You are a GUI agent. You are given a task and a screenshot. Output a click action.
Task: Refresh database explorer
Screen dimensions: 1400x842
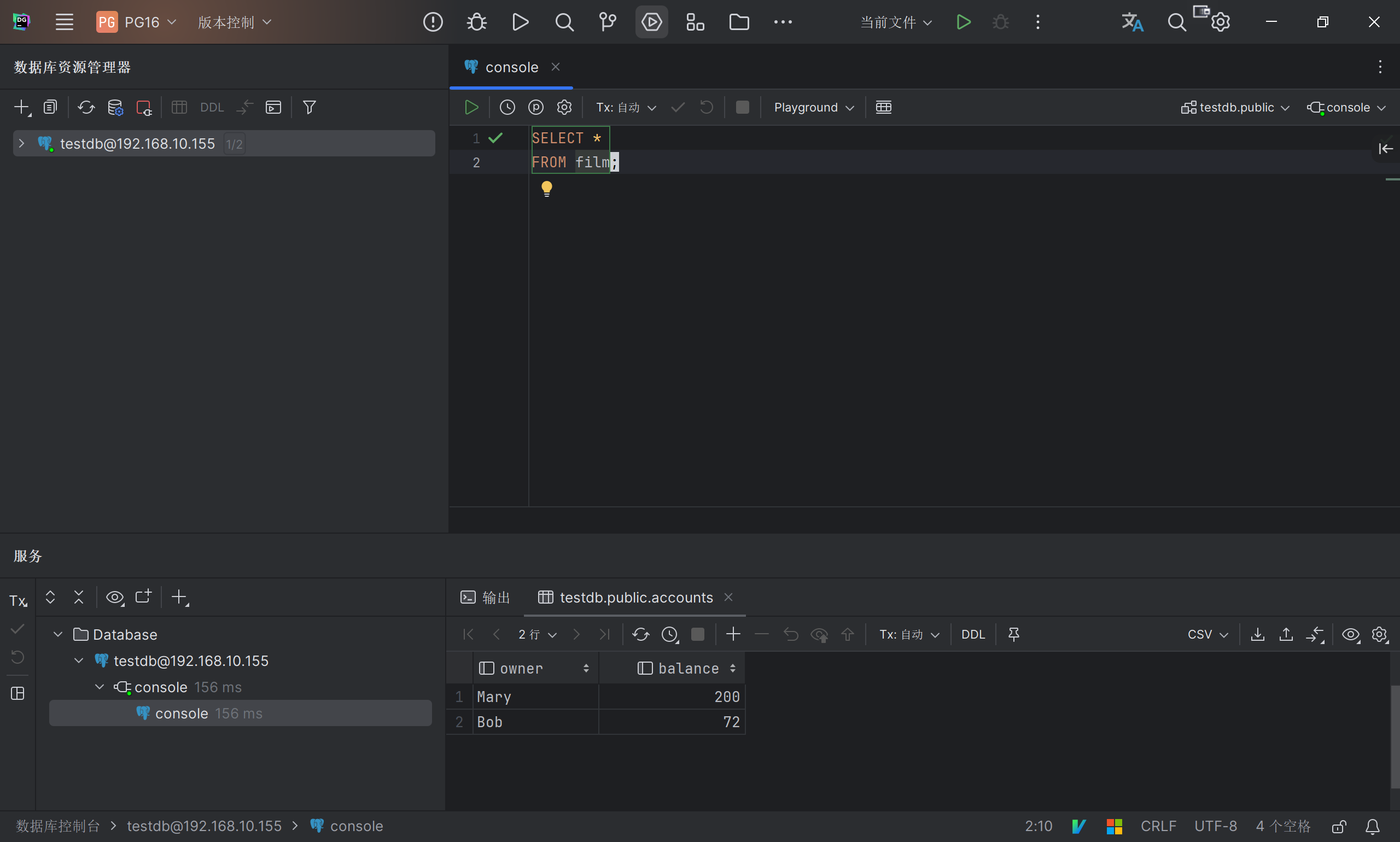[x=86, y=107]
